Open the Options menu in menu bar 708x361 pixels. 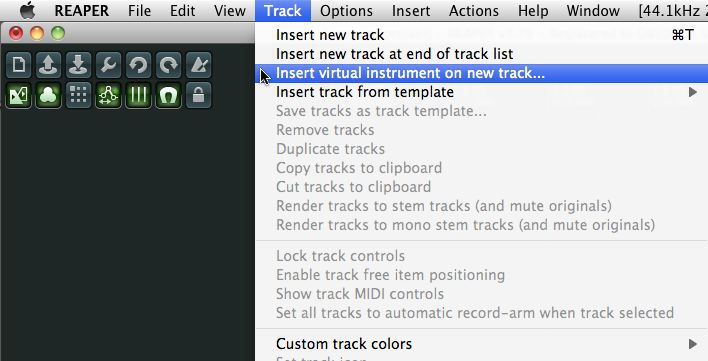[346, 11]
